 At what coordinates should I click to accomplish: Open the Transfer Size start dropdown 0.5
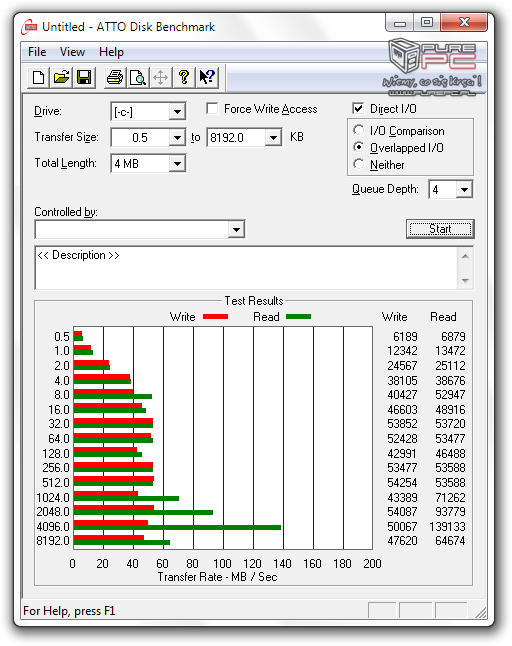177,137
